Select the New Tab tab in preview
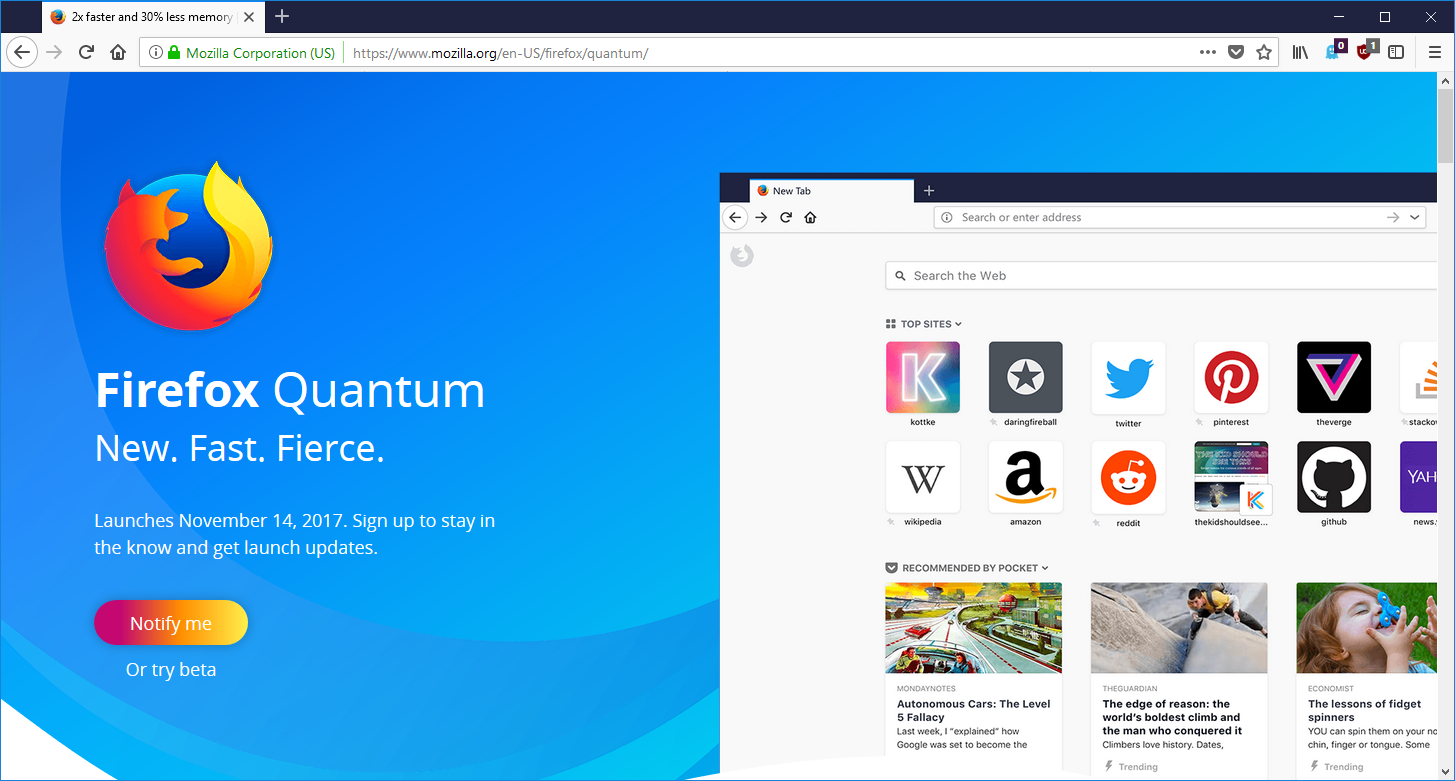 (x=831, y=190)
